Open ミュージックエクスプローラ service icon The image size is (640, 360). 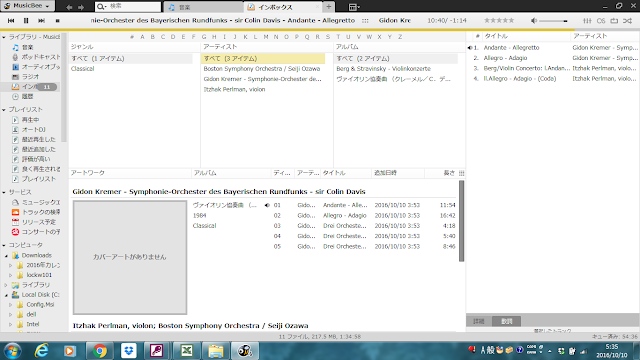tap(16, 202)
